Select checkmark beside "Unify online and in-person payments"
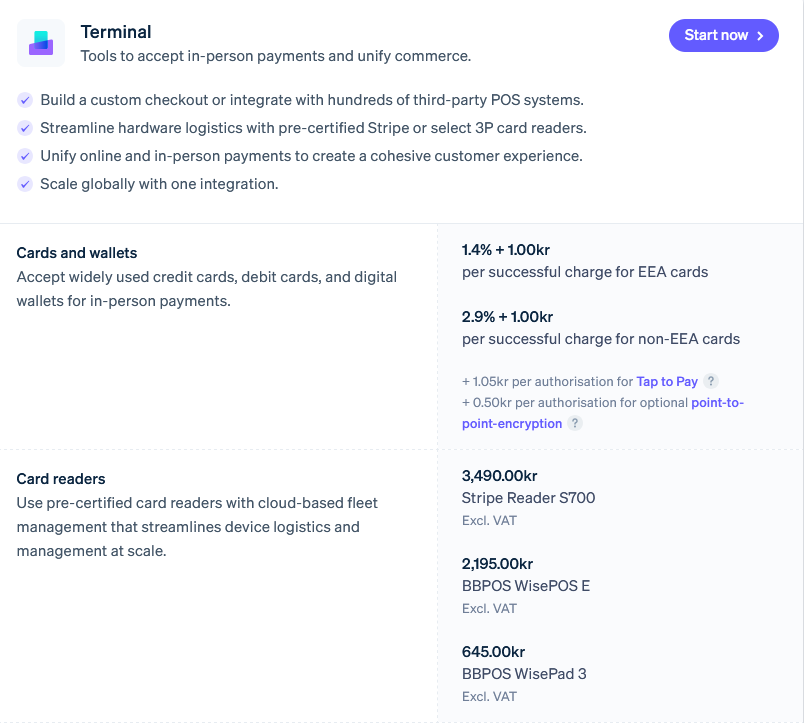The height and width of the screenshot is (723, 804). pyautogui.click(x=25, y=156)
